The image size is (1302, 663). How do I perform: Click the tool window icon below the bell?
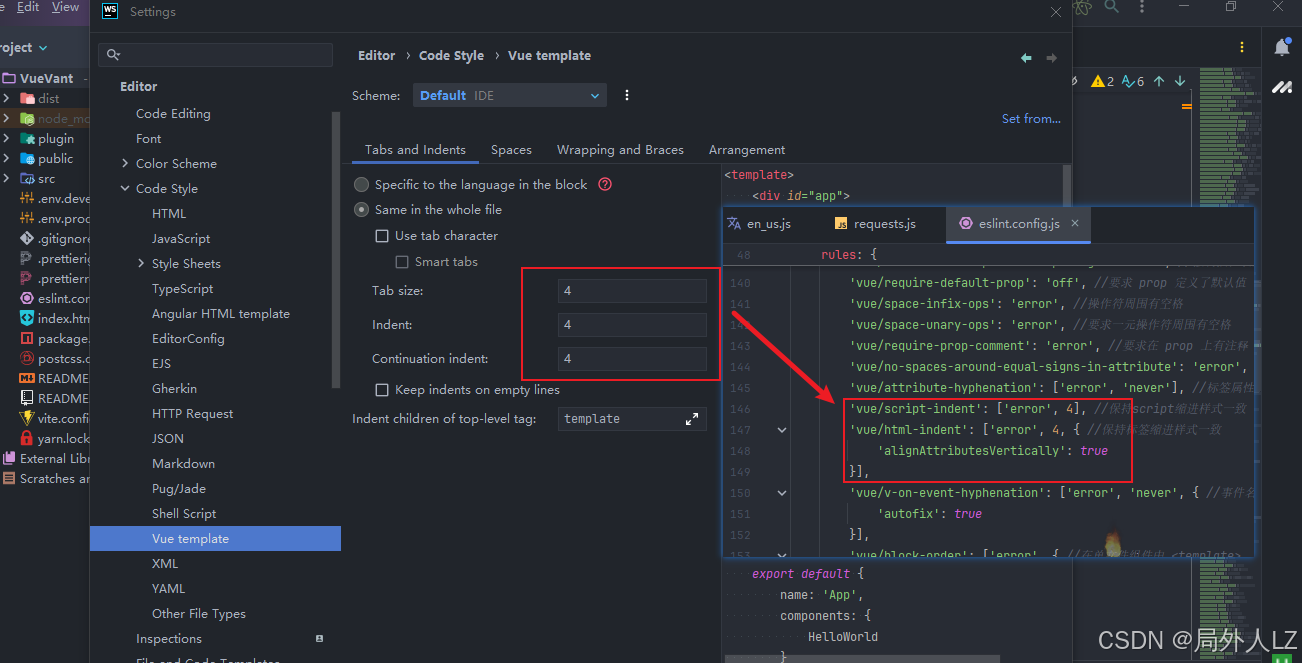point(1282,88)
